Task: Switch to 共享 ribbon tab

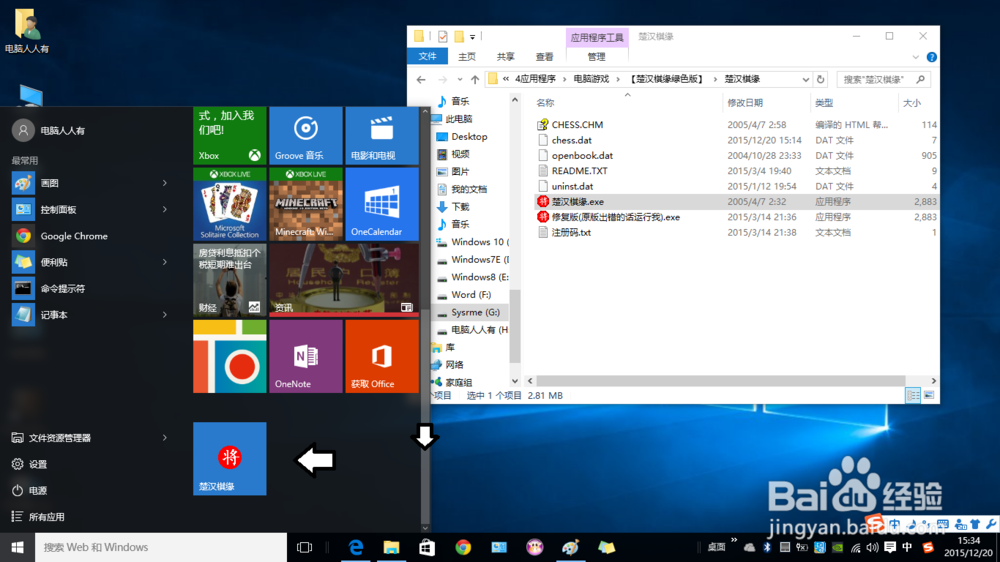Action: [x=506, y=57]
